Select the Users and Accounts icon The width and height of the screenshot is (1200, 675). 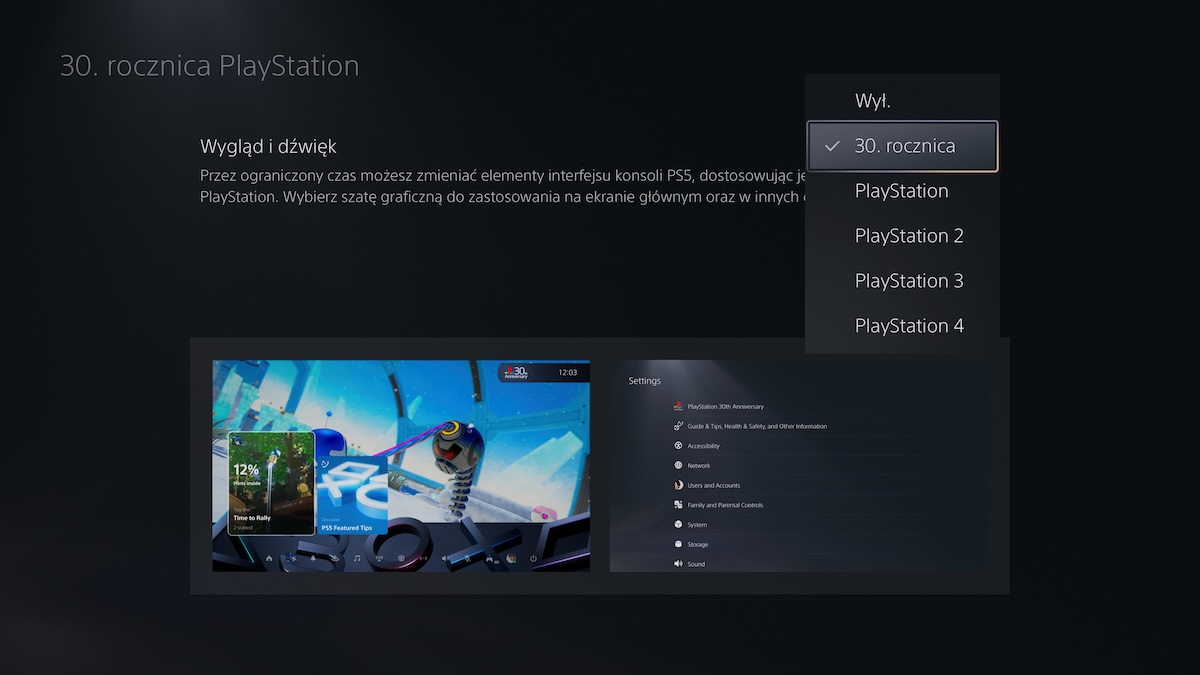(678, 485)
